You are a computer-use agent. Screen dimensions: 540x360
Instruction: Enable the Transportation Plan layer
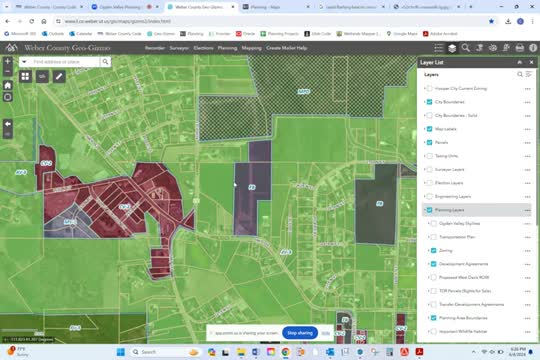[x=434, y=237]
